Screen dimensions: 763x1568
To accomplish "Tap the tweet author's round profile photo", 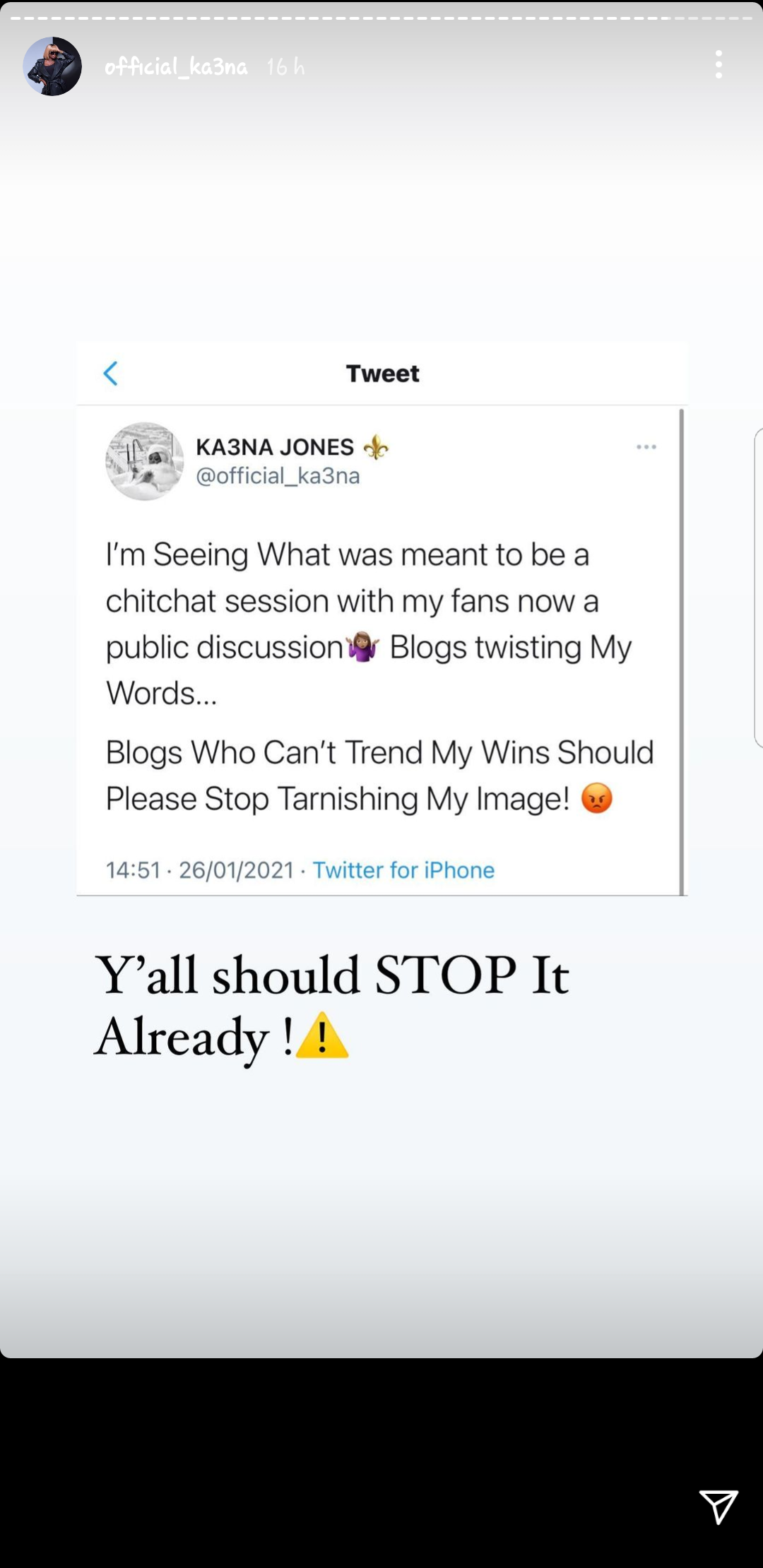I will 145,461.
